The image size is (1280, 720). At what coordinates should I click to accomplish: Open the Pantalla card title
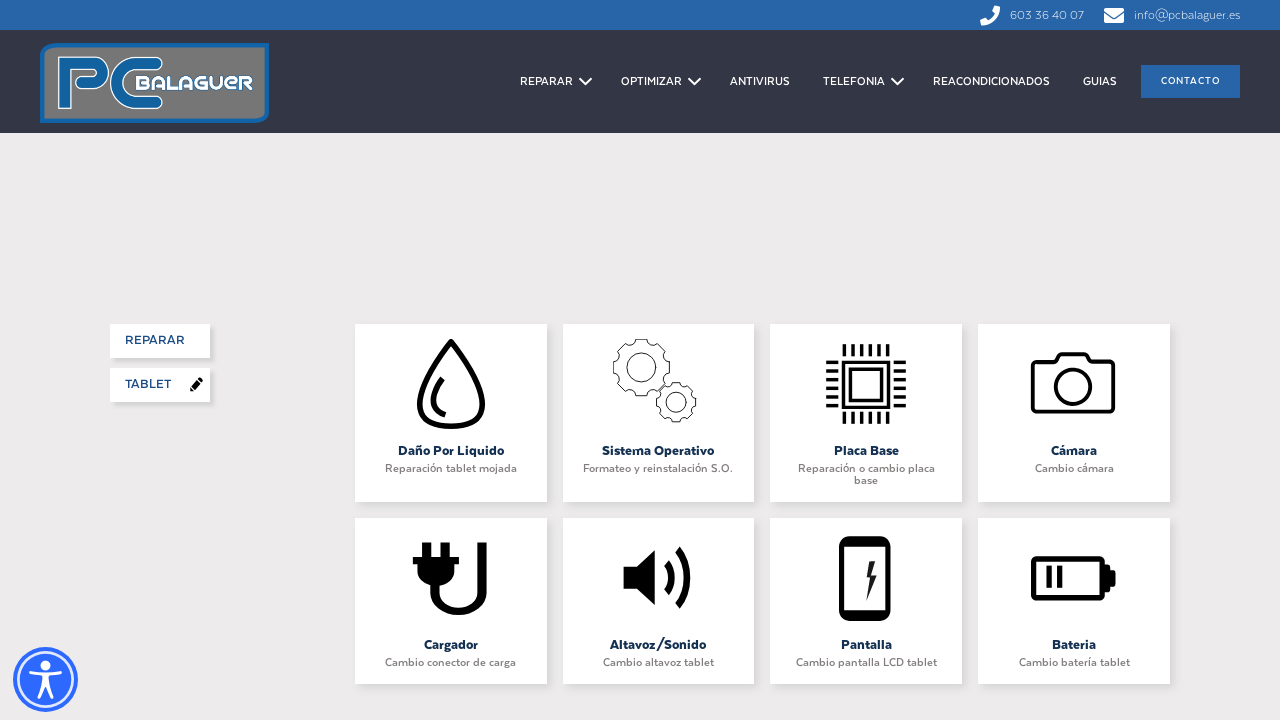[x=866, y=645]
